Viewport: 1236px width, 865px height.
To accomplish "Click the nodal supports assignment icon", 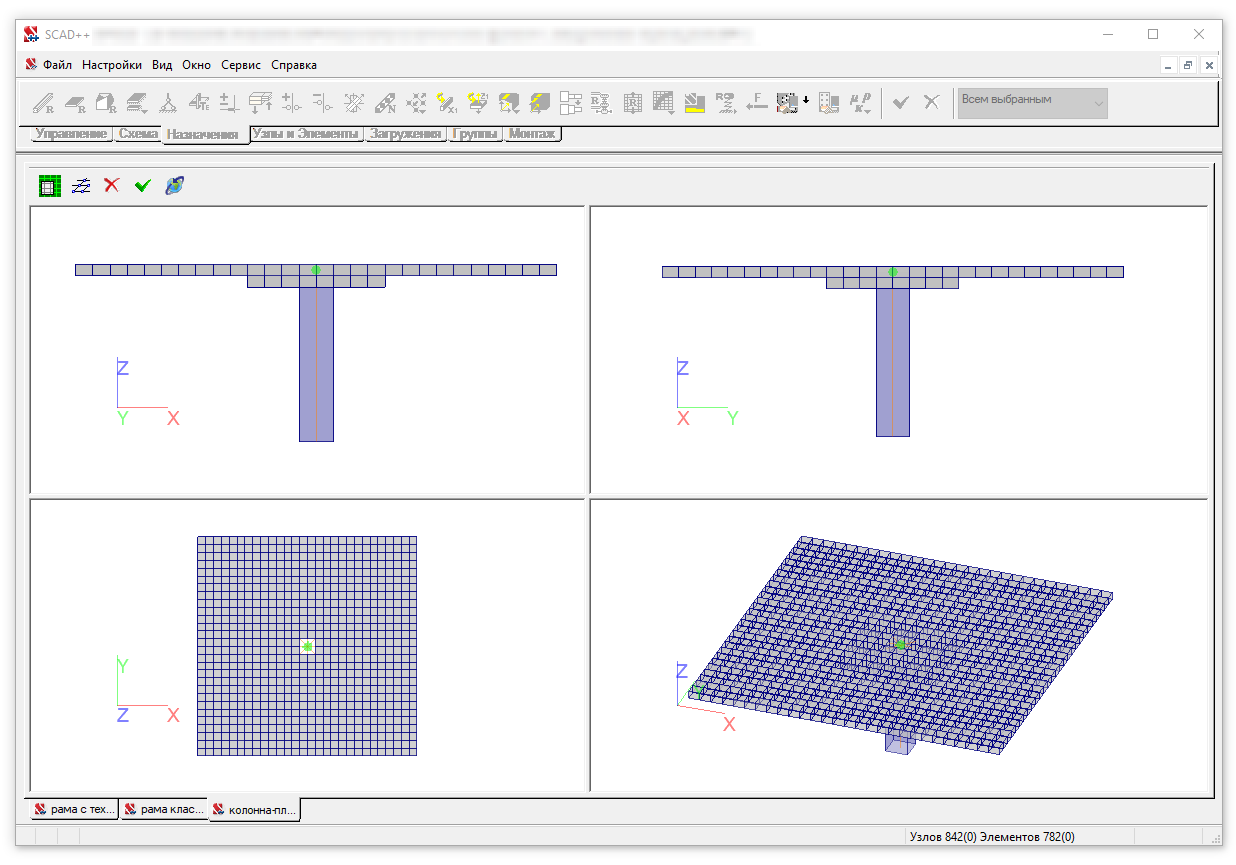I will tap(168, 102).
